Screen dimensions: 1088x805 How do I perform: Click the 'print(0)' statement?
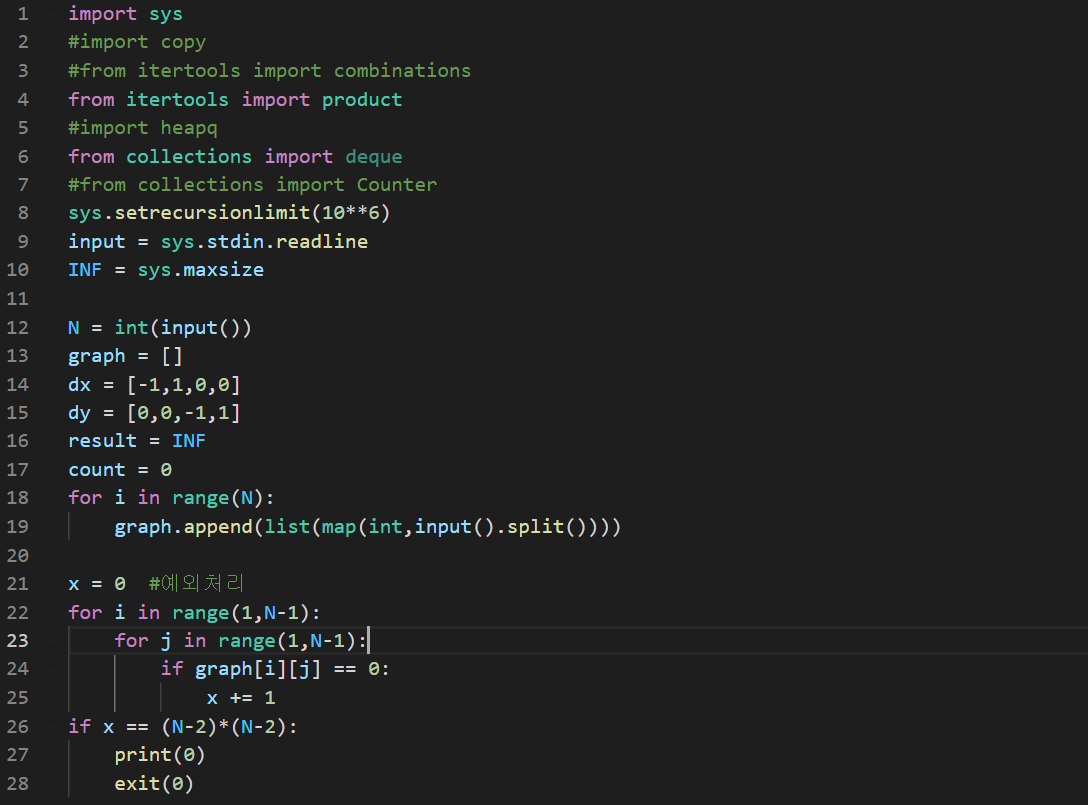(160, 755)
